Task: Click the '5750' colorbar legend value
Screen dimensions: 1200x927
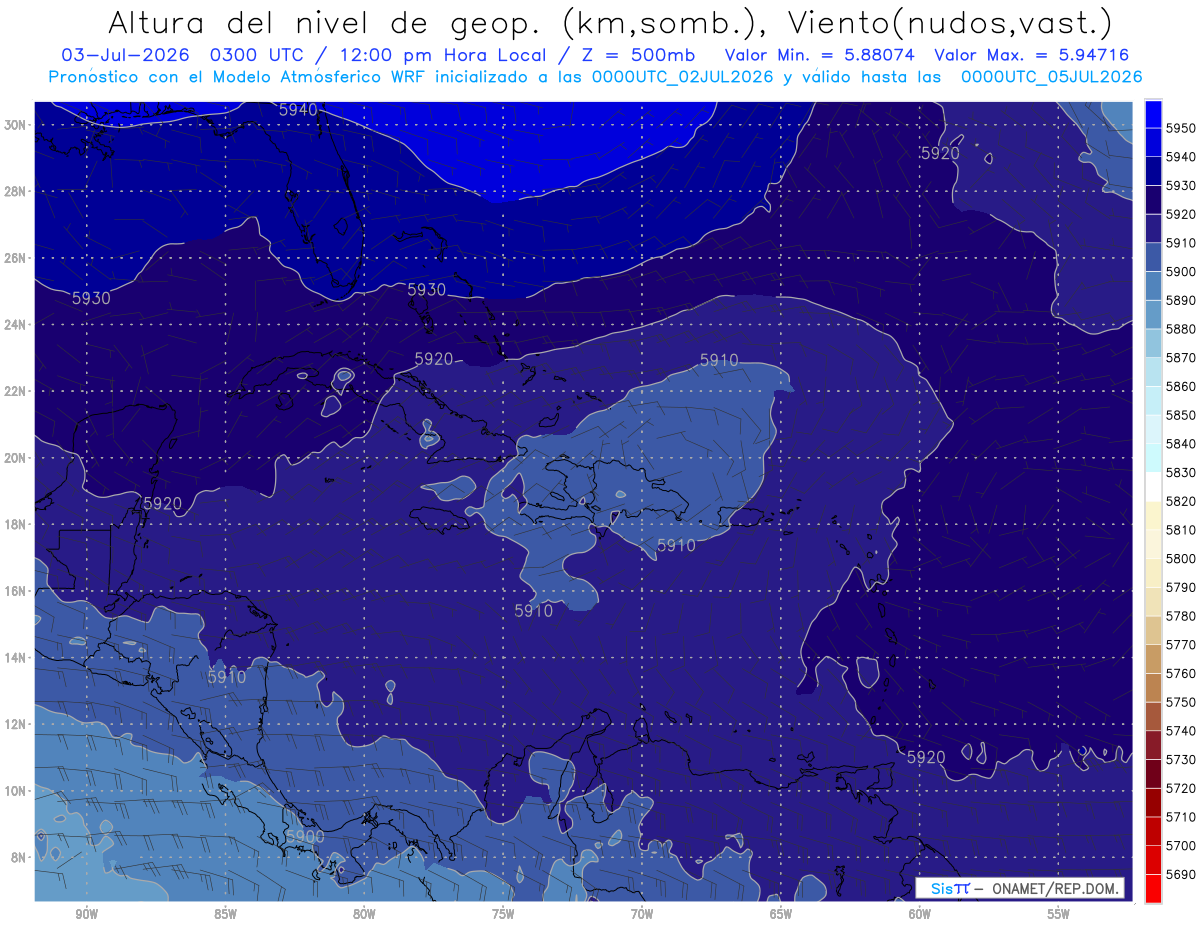Action: click(1182, 702)
